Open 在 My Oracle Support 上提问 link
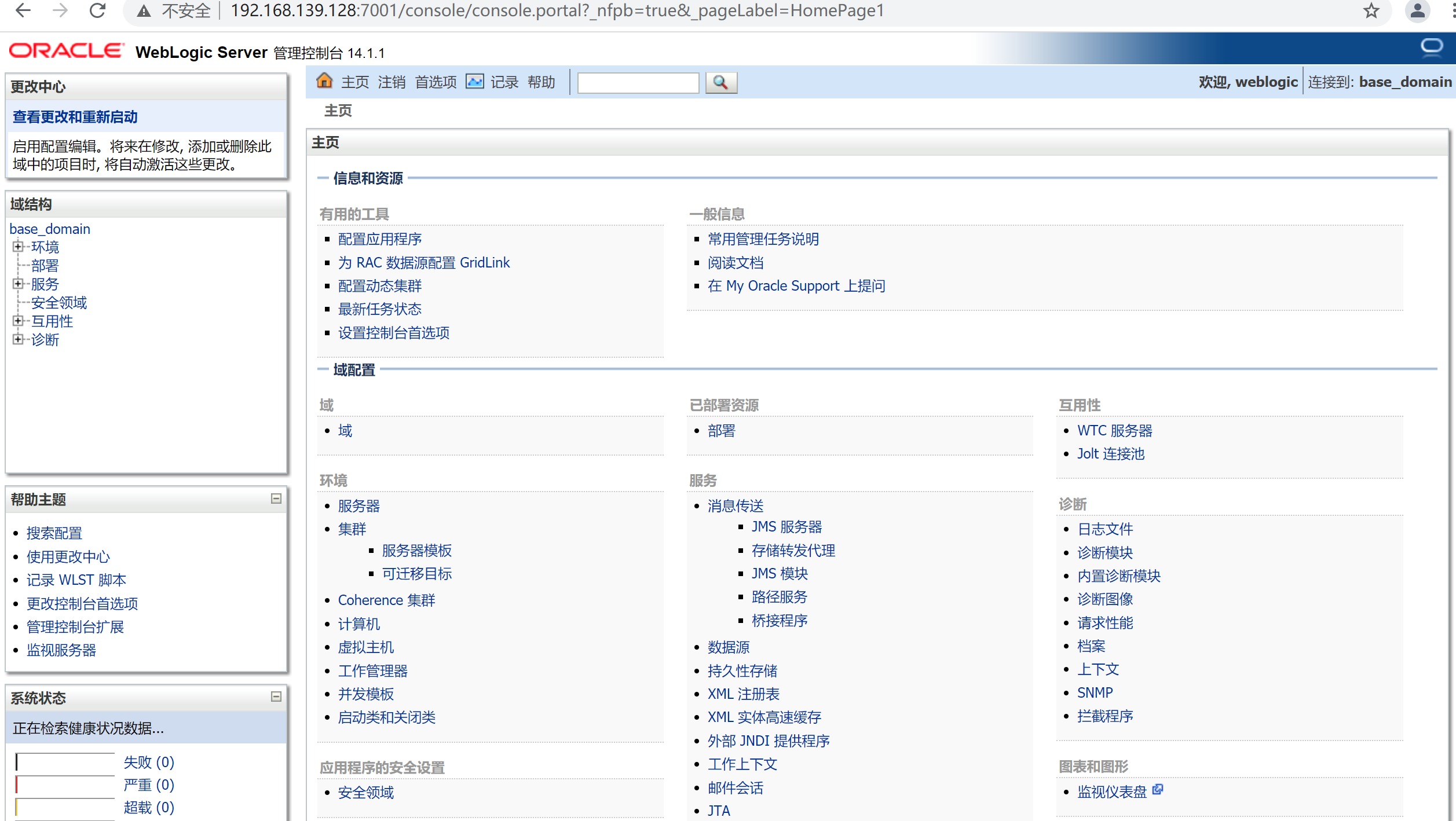Screen dimensions: 1456x821 (796, 286)
